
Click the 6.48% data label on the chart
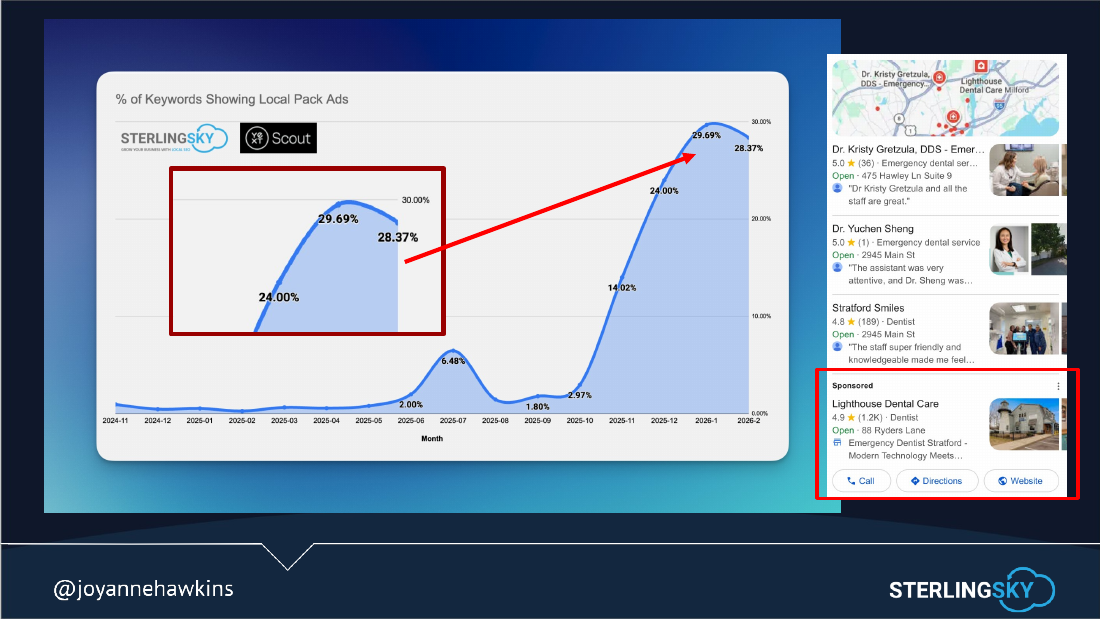point(453,361)
